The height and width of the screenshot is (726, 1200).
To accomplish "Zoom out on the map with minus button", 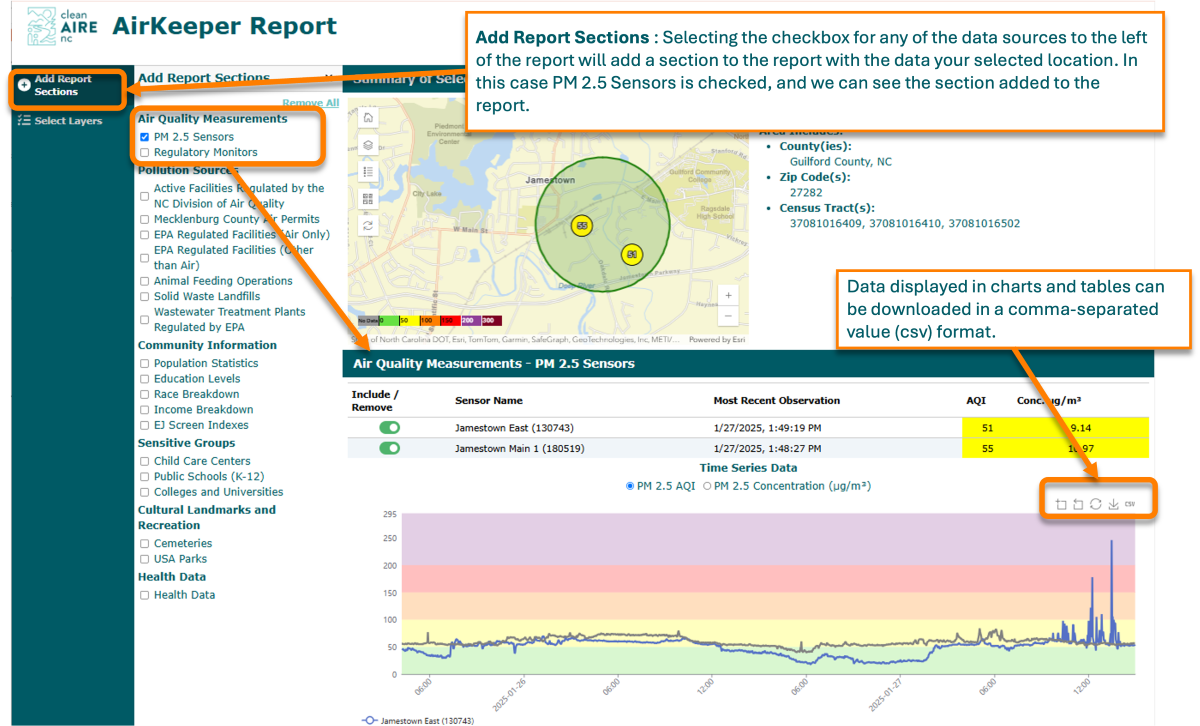I will 728,316.
